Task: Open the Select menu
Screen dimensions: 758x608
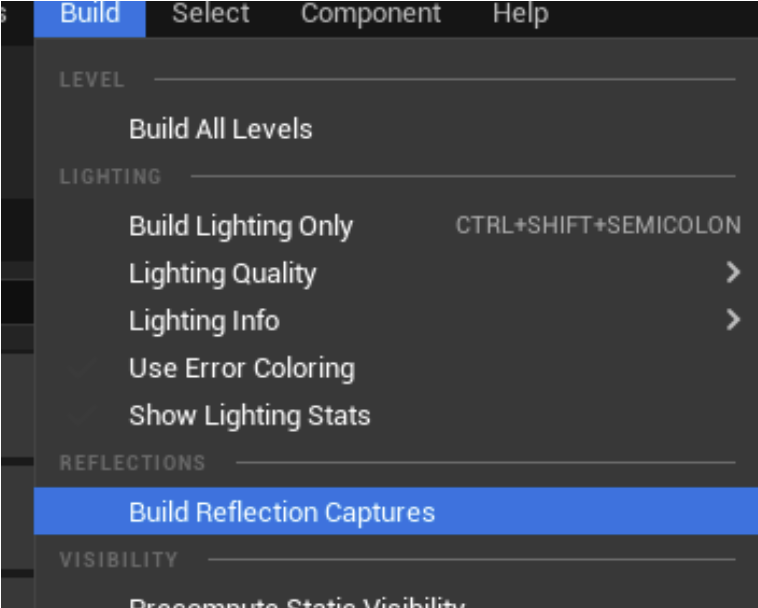Action: point(208,15)
